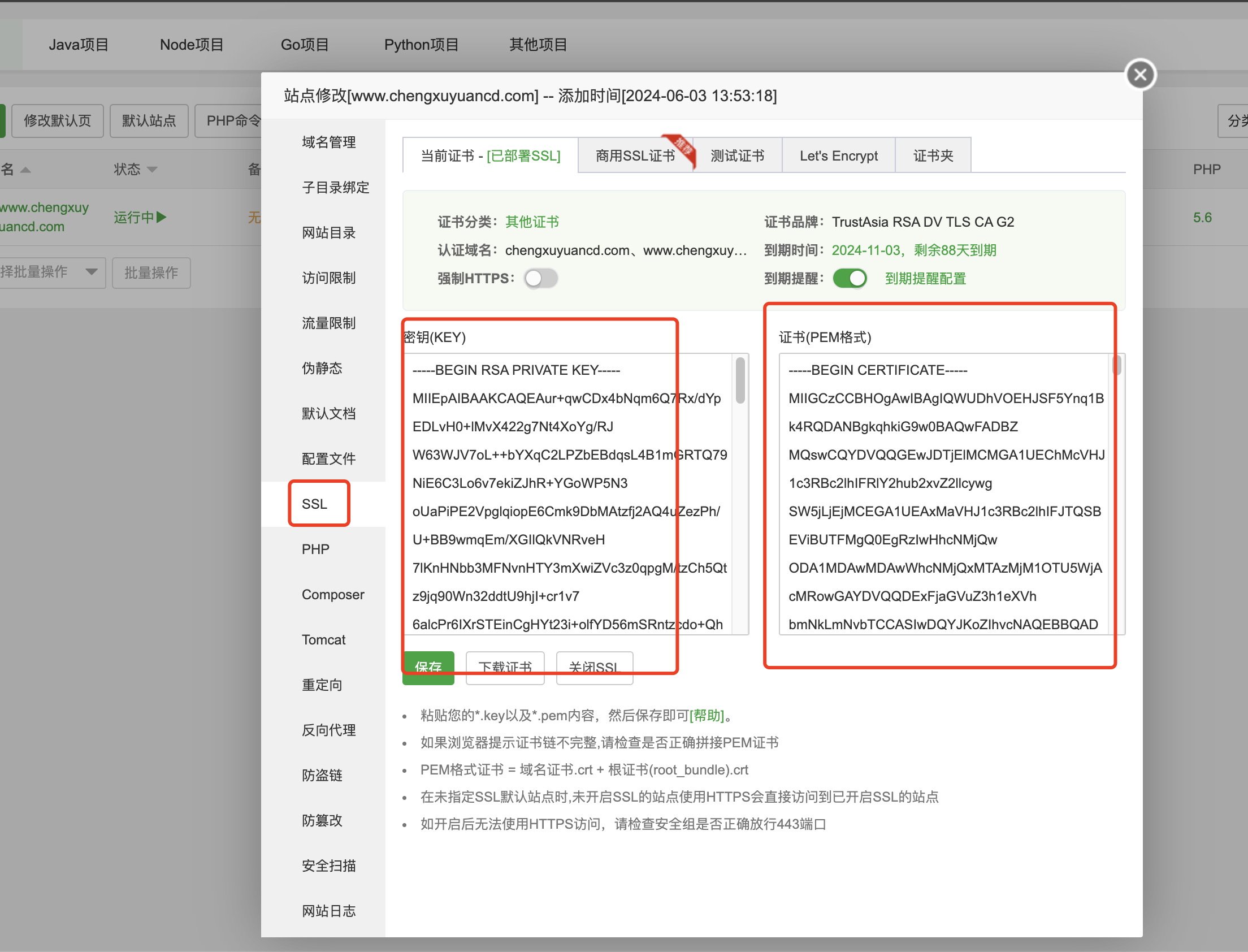This screenshot has width=1248, height=952.
Task: Open Tomcat settings from the sidebar
Action: (323, 639)
